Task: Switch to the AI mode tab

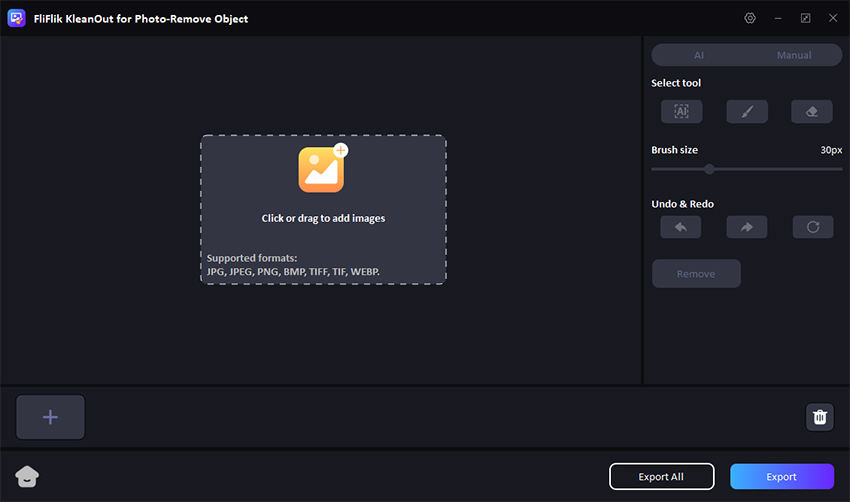Action: pos(699,55)
